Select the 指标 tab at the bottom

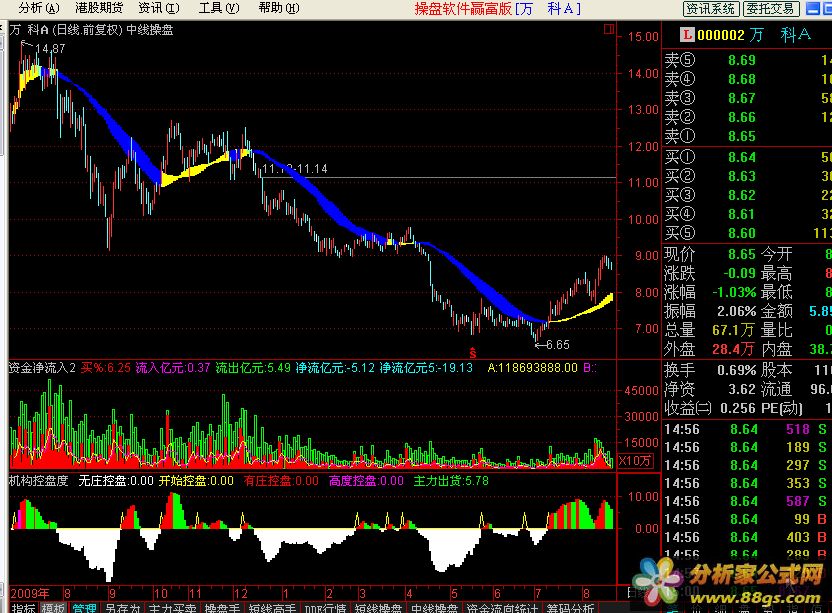point(24,608)
